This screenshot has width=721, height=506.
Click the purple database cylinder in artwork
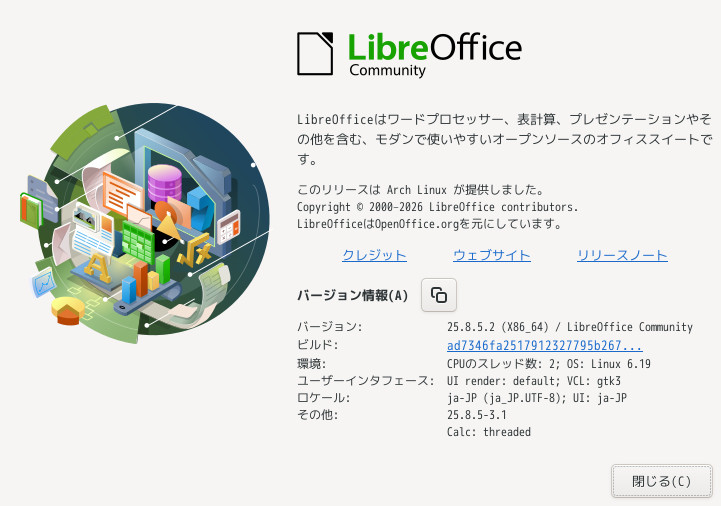click(165, 183)
